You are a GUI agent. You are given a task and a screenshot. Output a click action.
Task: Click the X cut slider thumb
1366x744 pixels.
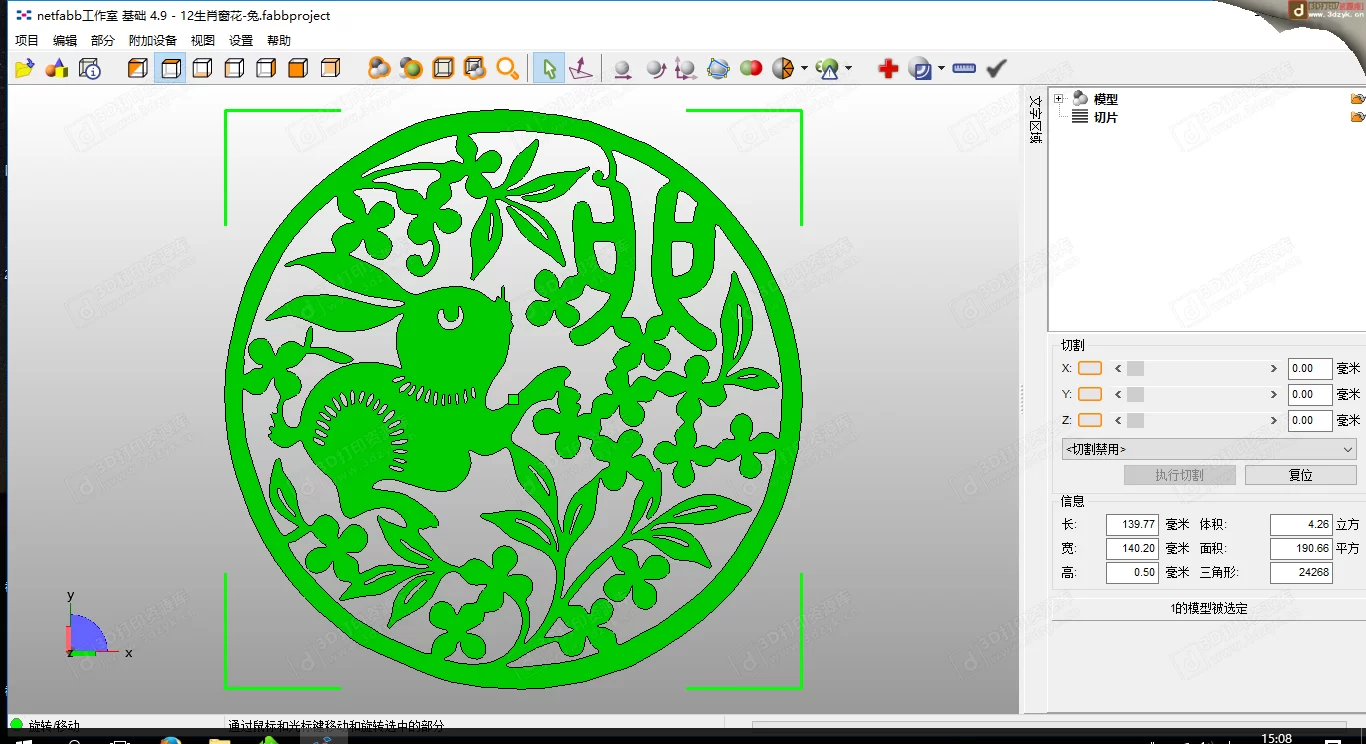point(1135,368)
